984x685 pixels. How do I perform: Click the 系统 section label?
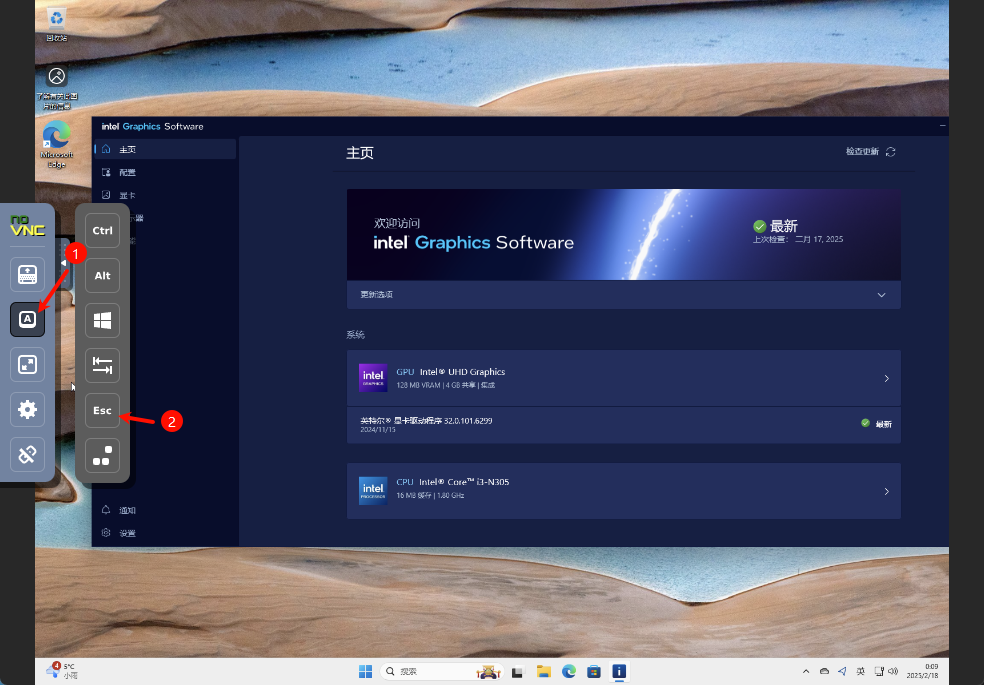coord(355,334)
